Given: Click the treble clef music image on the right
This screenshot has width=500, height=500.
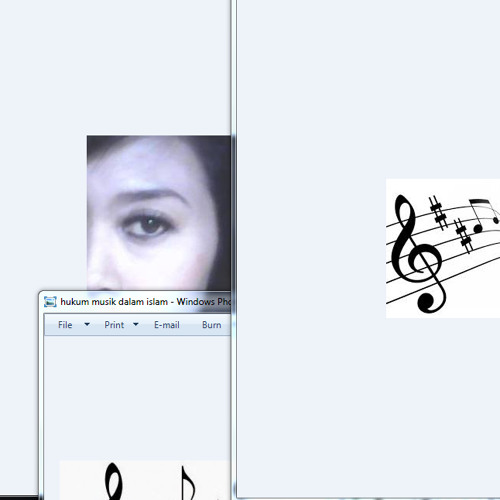Looking at the screenshot, I should pyautogui.click(x=443, y=248).
